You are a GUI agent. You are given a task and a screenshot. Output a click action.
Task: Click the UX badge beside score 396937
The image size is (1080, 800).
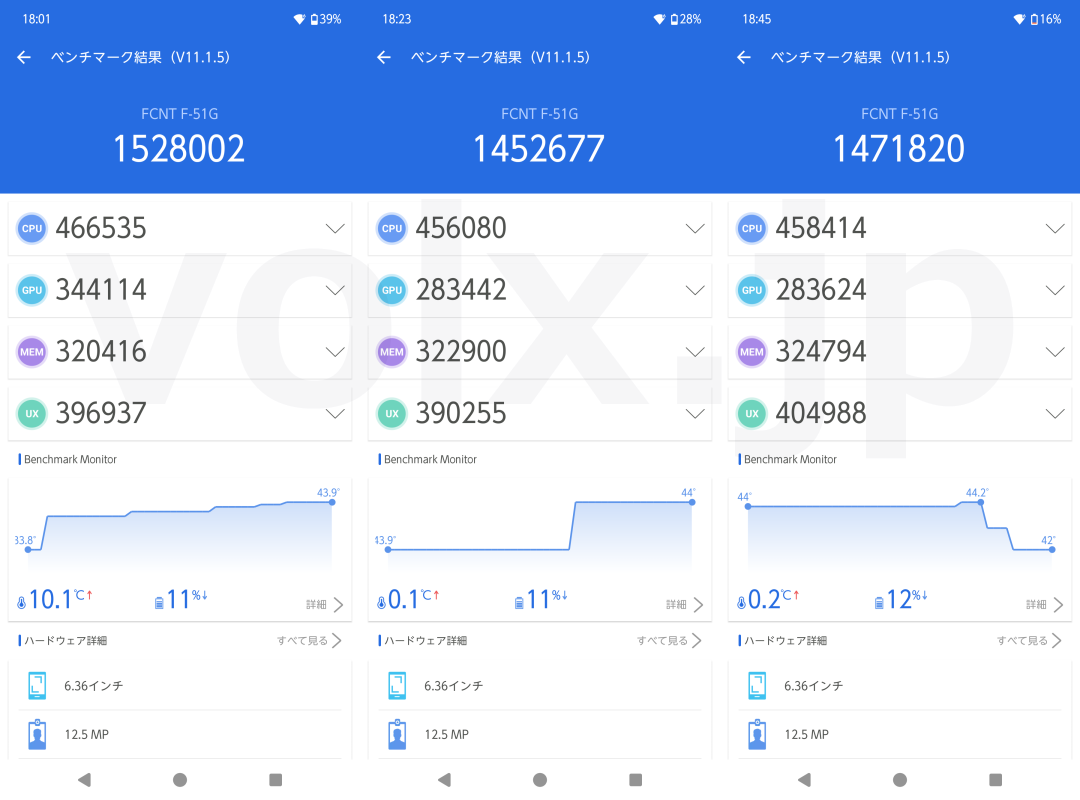click(x=32, y=413)
